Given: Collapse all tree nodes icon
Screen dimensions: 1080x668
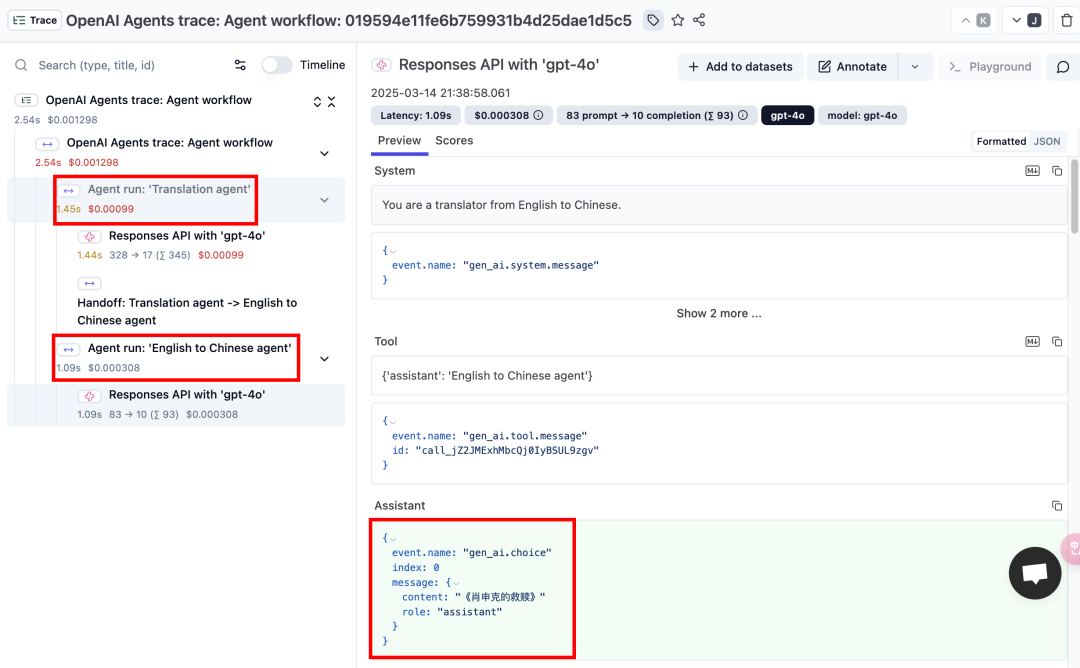Looking at the screenshot, I should point(331,102).
